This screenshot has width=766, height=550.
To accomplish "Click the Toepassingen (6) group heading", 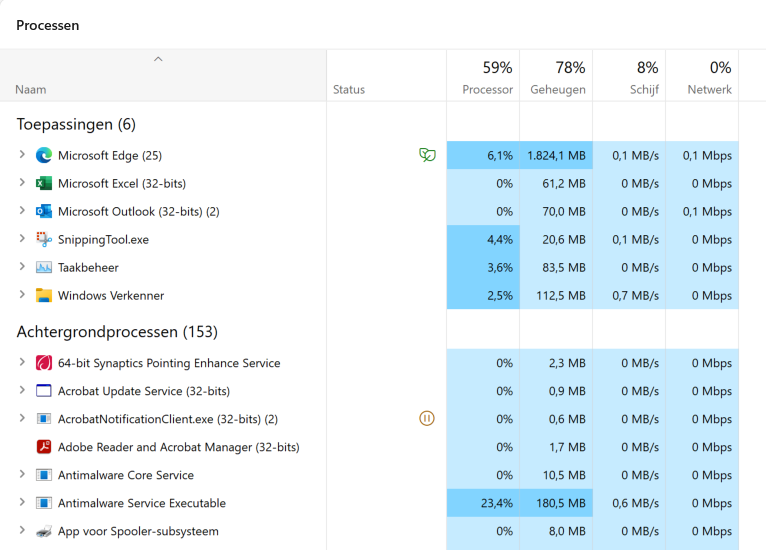I will pyautogui.click(x=76, y=124).
